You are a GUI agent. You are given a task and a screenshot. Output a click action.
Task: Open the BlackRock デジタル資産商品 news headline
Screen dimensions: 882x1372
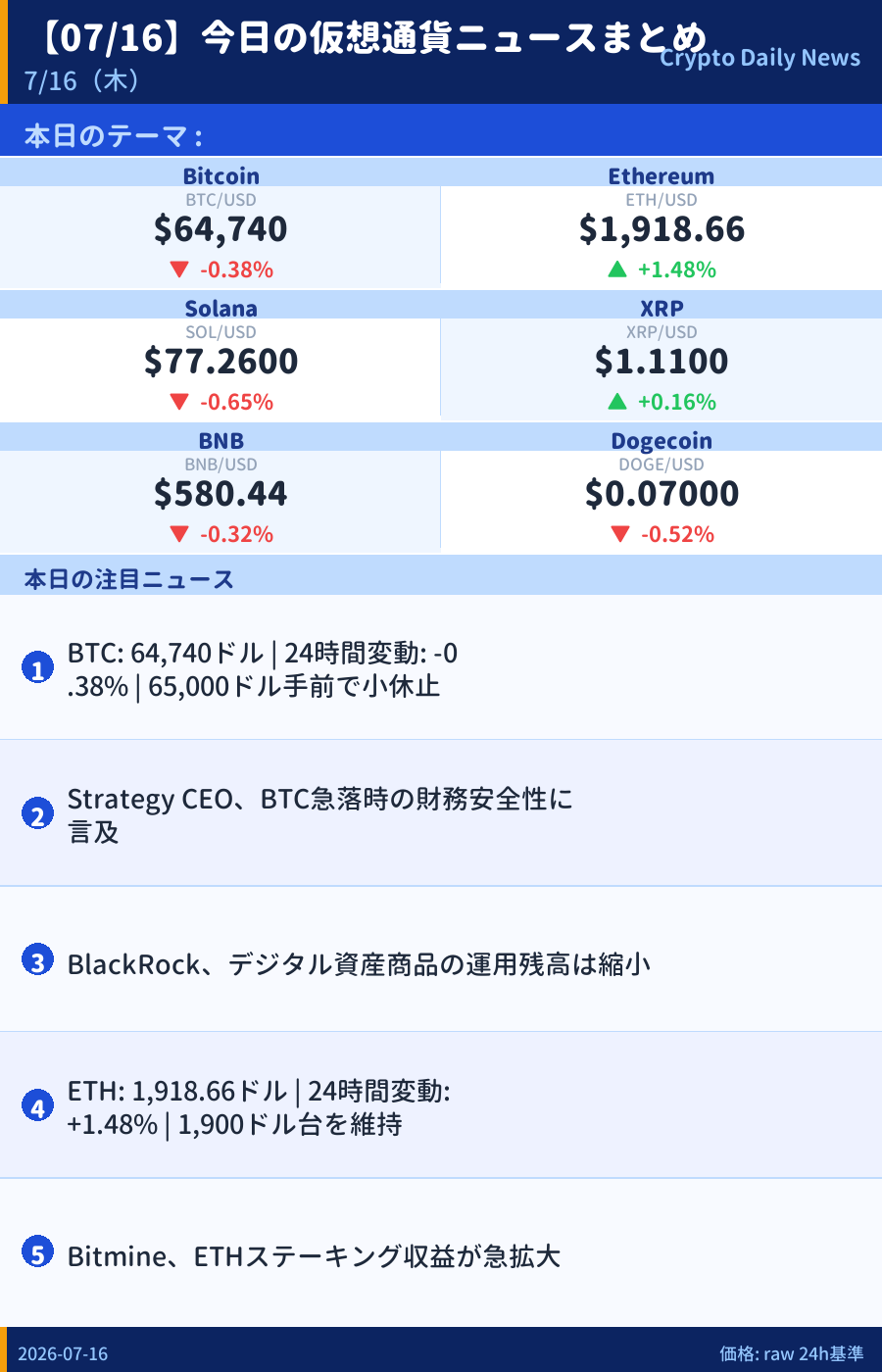click(359, 964)
